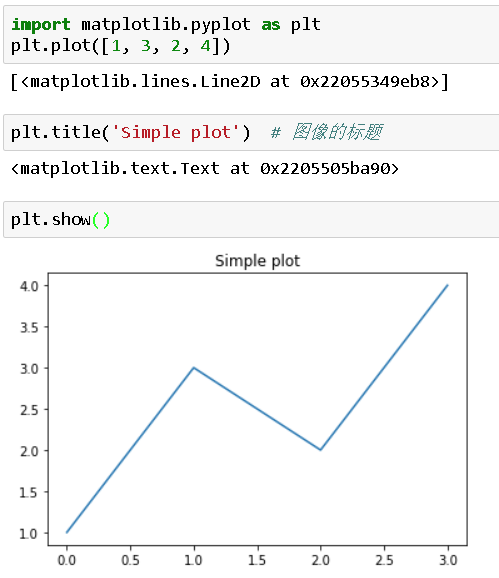The width and height of the screenshot is (499, 578).
Task: Click the 3.0 x-axis tick label
Action: click(x=448, y=560)
